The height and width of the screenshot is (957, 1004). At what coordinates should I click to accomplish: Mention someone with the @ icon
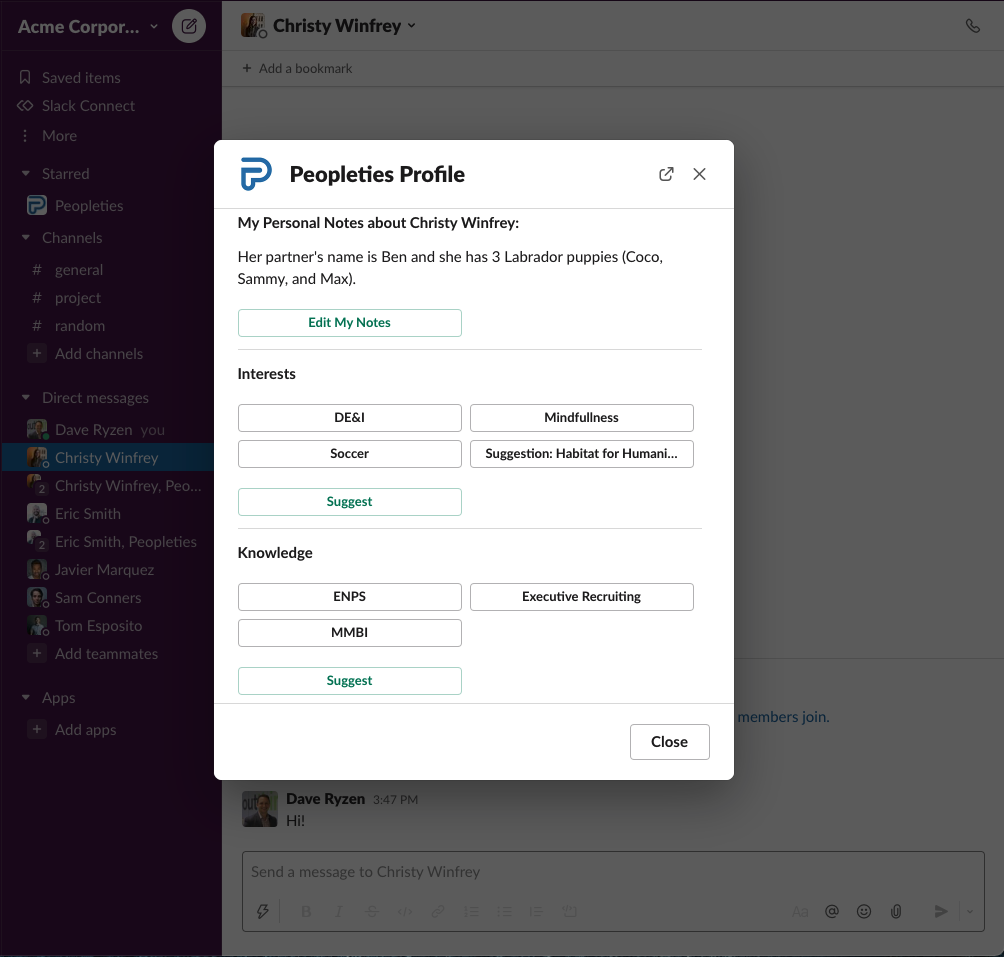click(x=832, y=911)
